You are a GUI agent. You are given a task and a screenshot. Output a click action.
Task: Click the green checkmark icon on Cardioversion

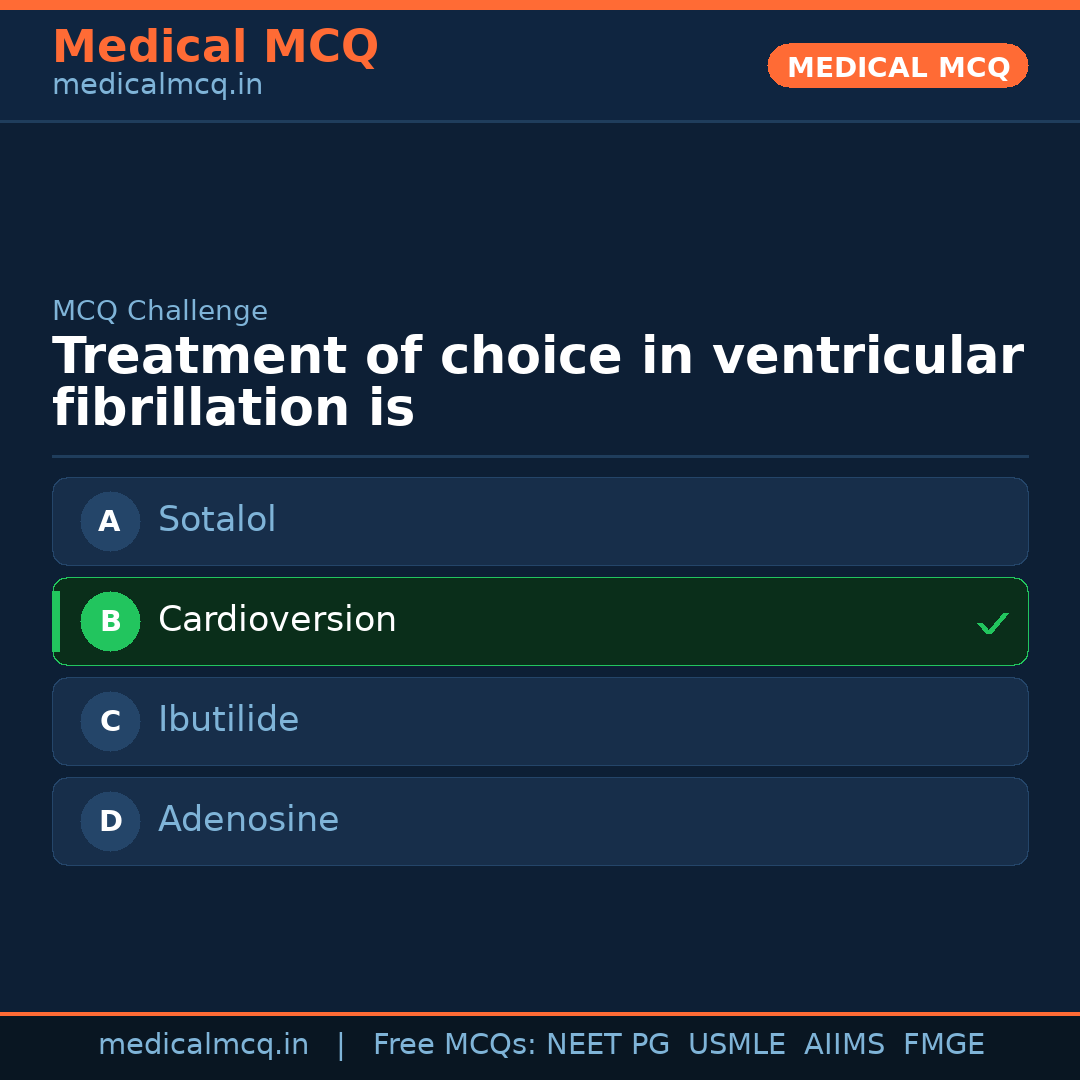pyautogui.click(x=993, y=623)
